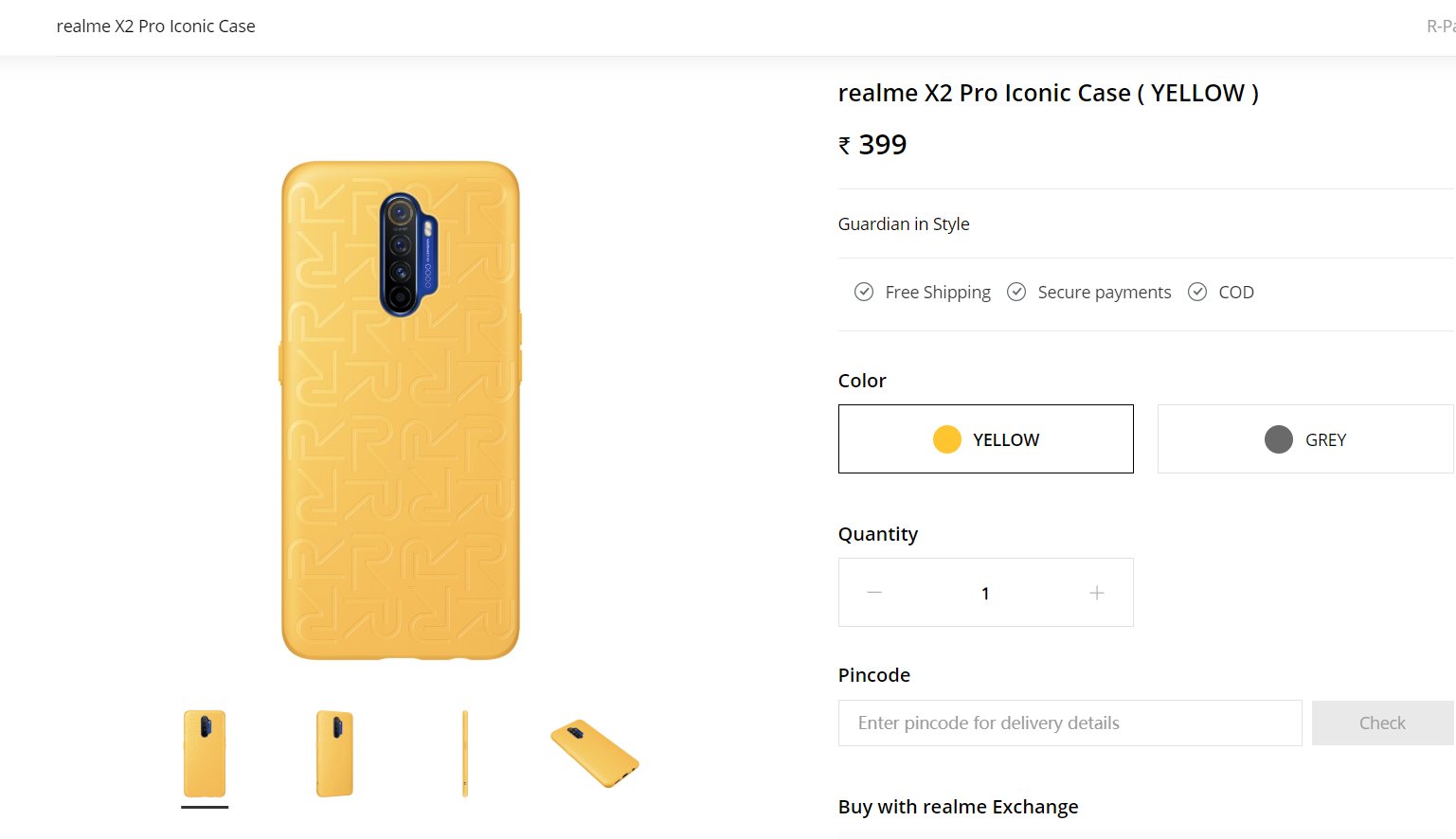Select the YELLOW color option
Image resolution: width=1456 pixels, height=839 pixels.
tap(986, 439)
